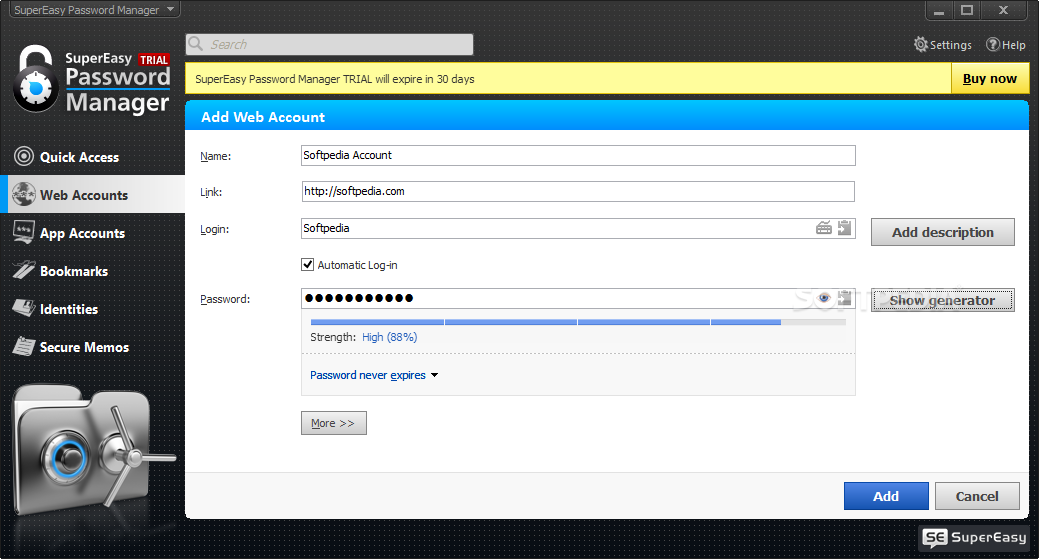Click the Settings gear icon
1039x559 pixels.
(920, 44)
